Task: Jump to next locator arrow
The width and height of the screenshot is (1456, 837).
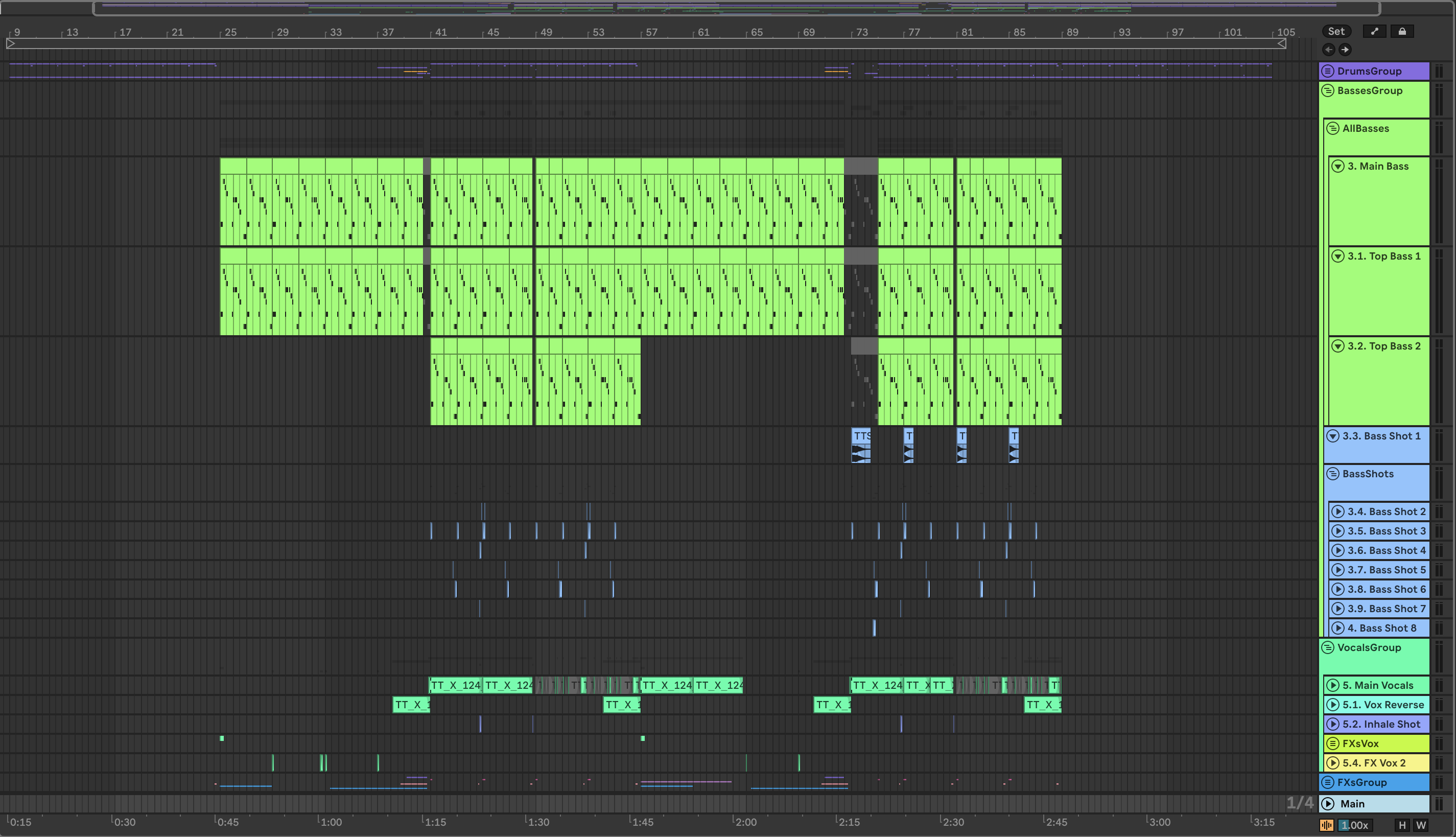Action: pos(1345,50)
